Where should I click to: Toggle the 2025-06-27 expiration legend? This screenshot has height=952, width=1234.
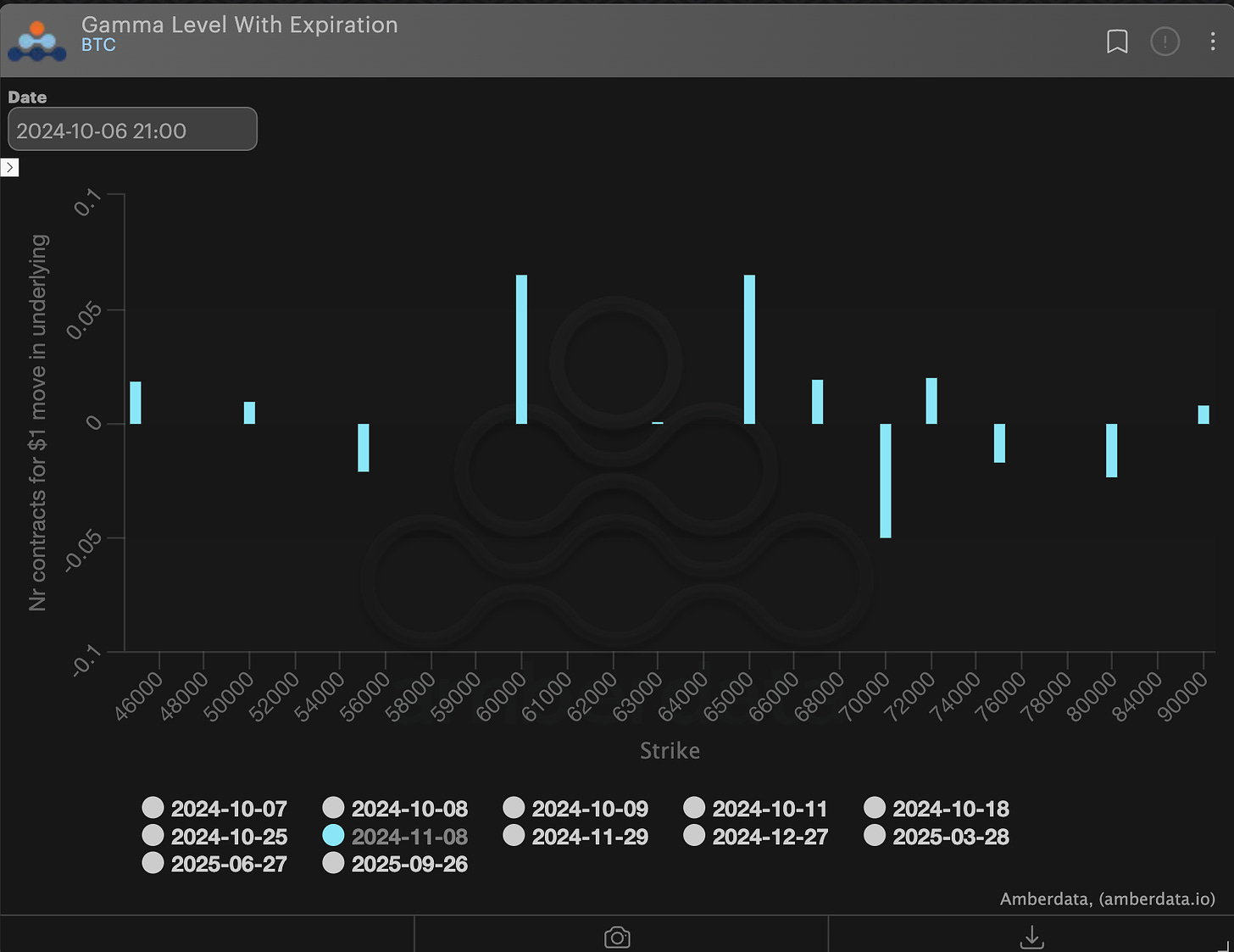(x=214, y=863)
